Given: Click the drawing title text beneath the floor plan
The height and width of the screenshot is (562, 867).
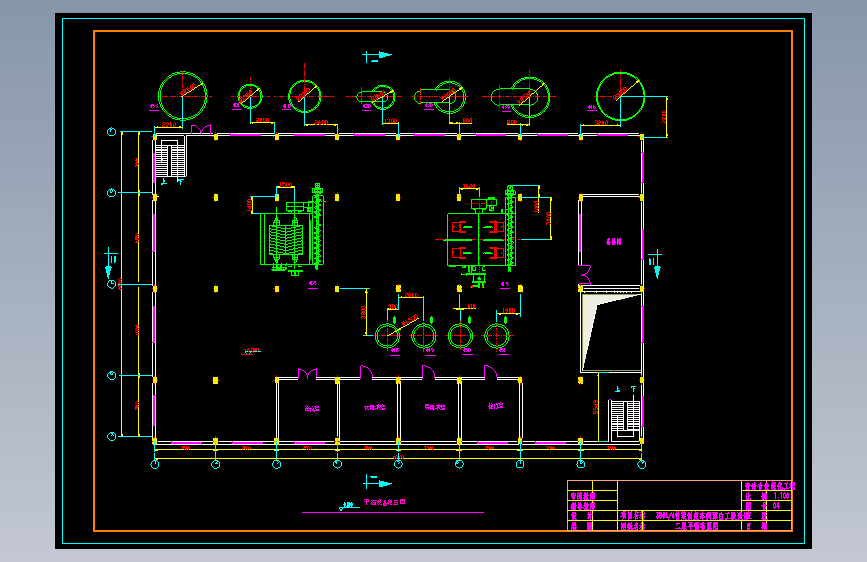Looking at the screenshot, I should (385, 502).
